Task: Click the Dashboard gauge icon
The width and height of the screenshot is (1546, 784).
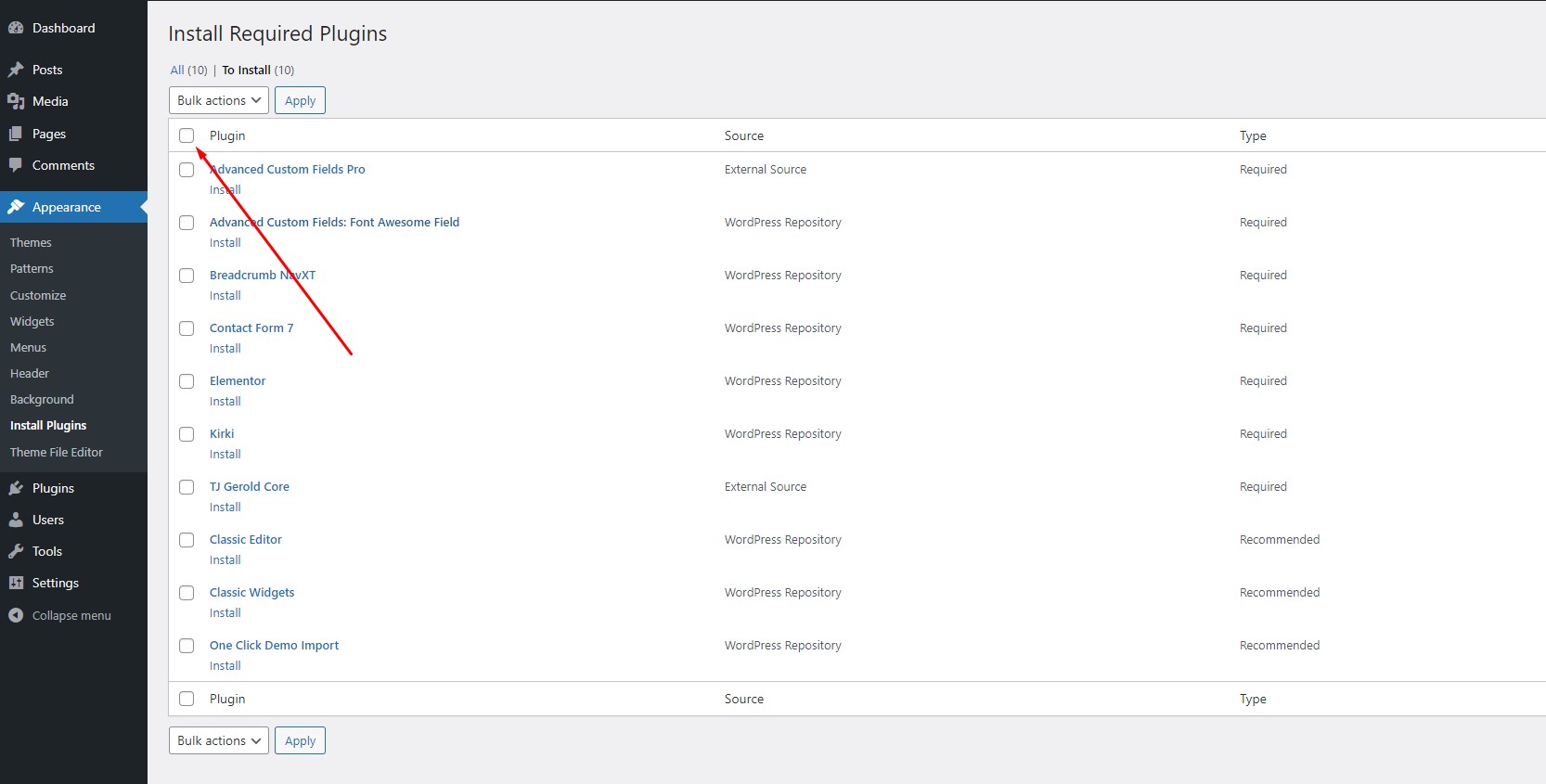Action: tap(16, 28)
